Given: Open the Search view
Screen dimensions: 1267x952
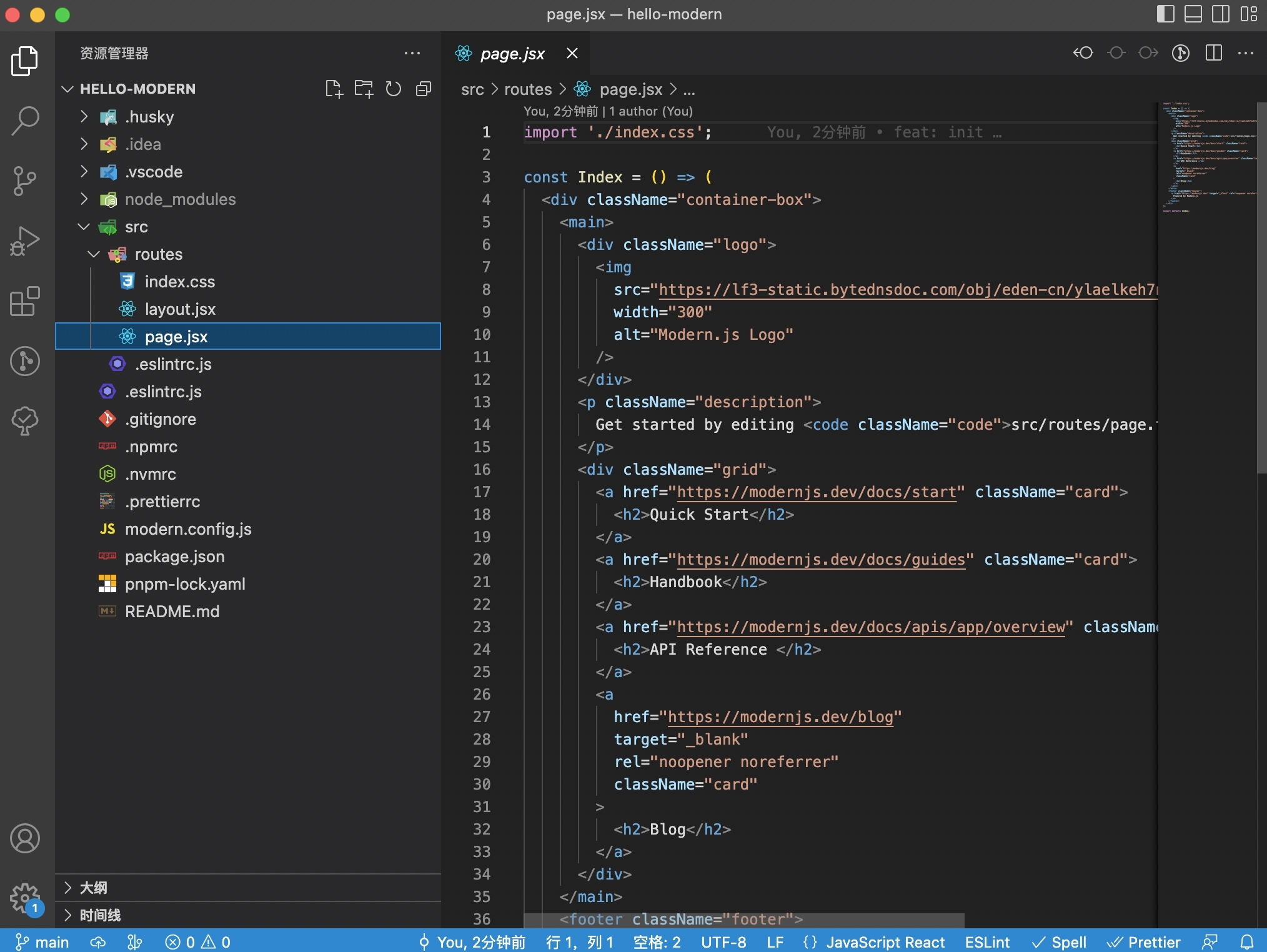Looking at the screenshot, I should (25, 120).
